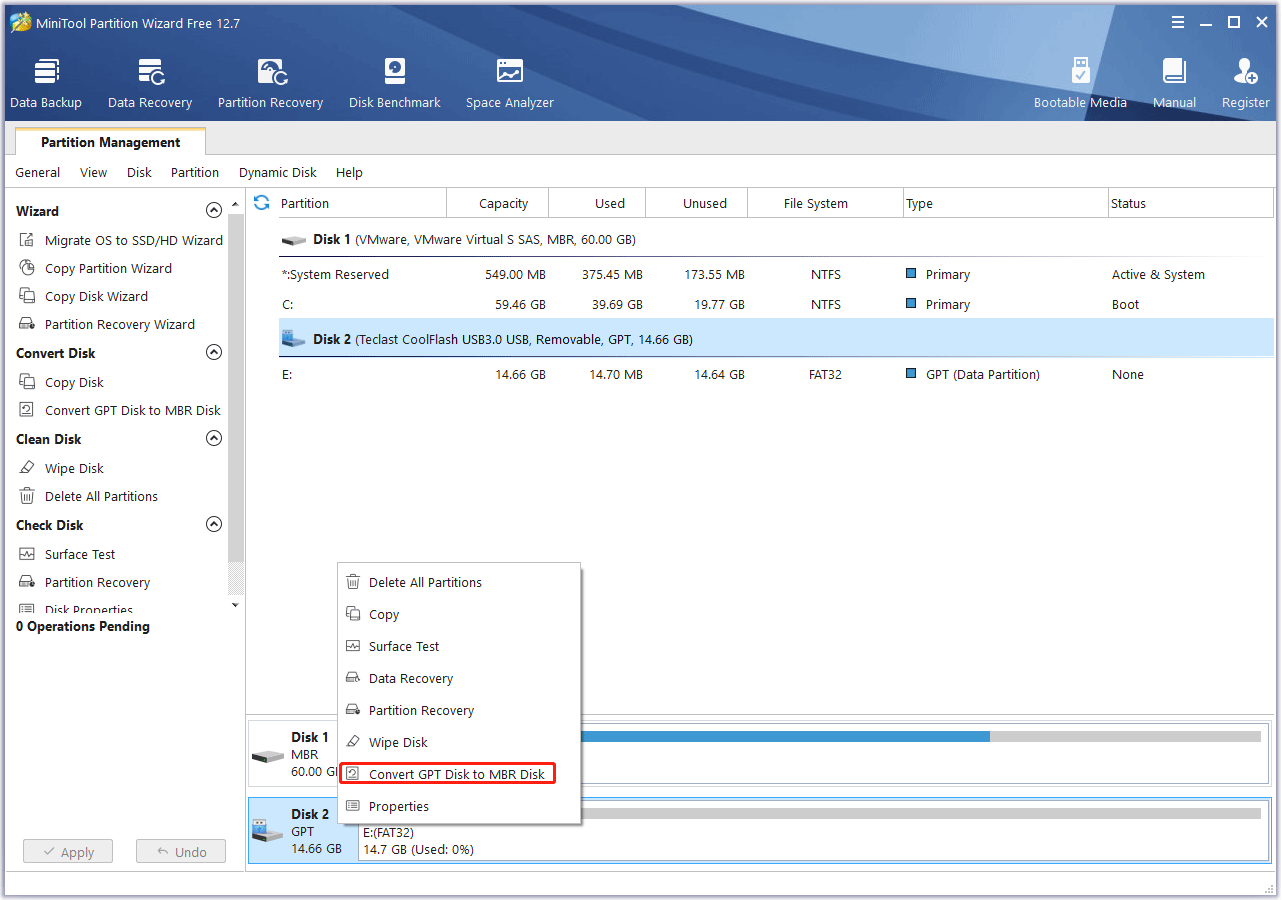Screen dimensions: 1282x900
Task: Choose Data Recovery in context menu
Action: [460, 678]
